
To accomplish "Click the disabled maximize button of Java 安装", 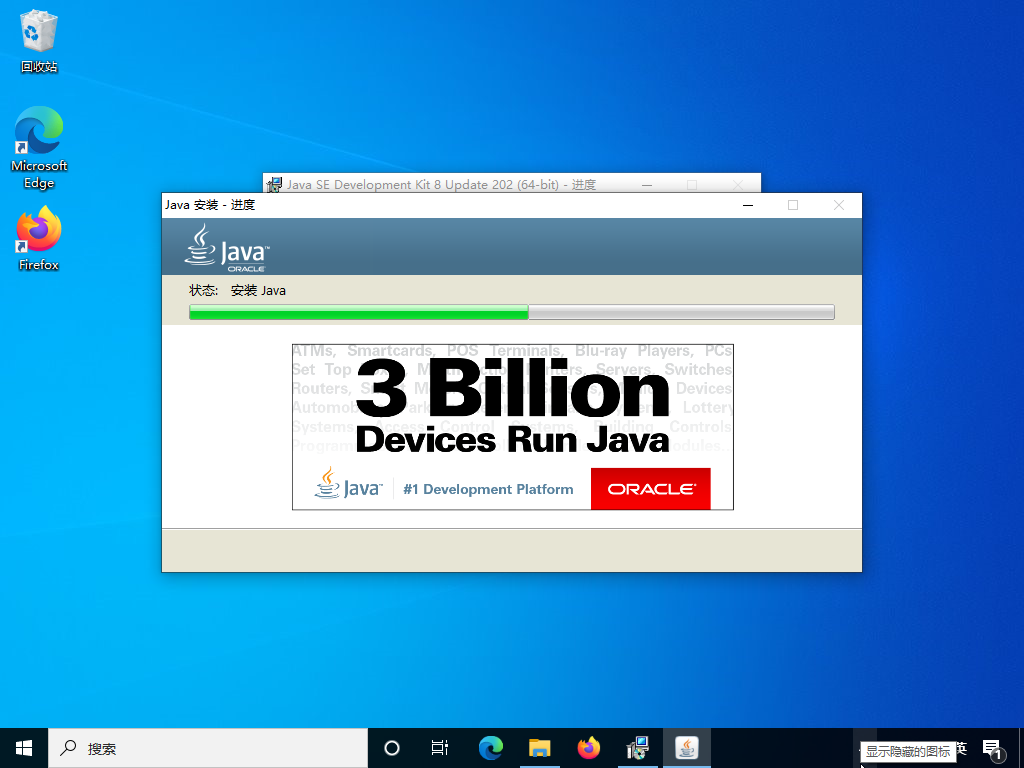I will [x=793, y=205].
